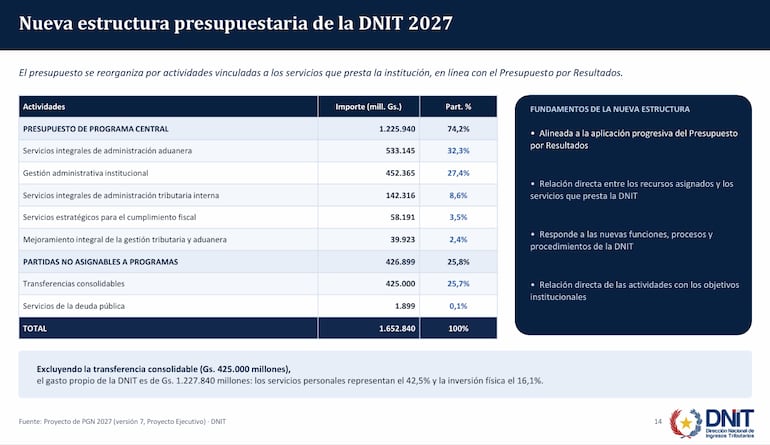Click the percentage 2,4%
The height and width of the screenshot is (445, 770).
(458, 240)
